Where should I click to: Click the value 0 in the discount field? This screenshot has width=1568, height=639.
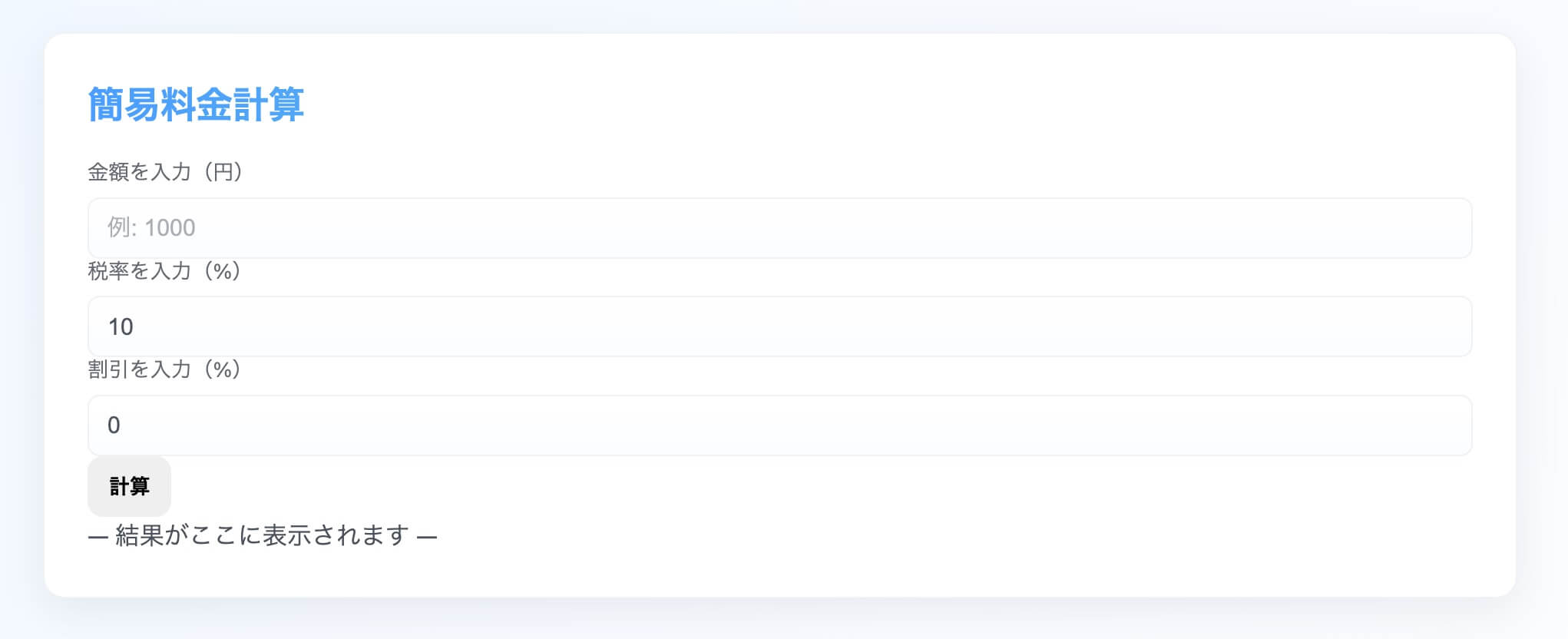114,425
